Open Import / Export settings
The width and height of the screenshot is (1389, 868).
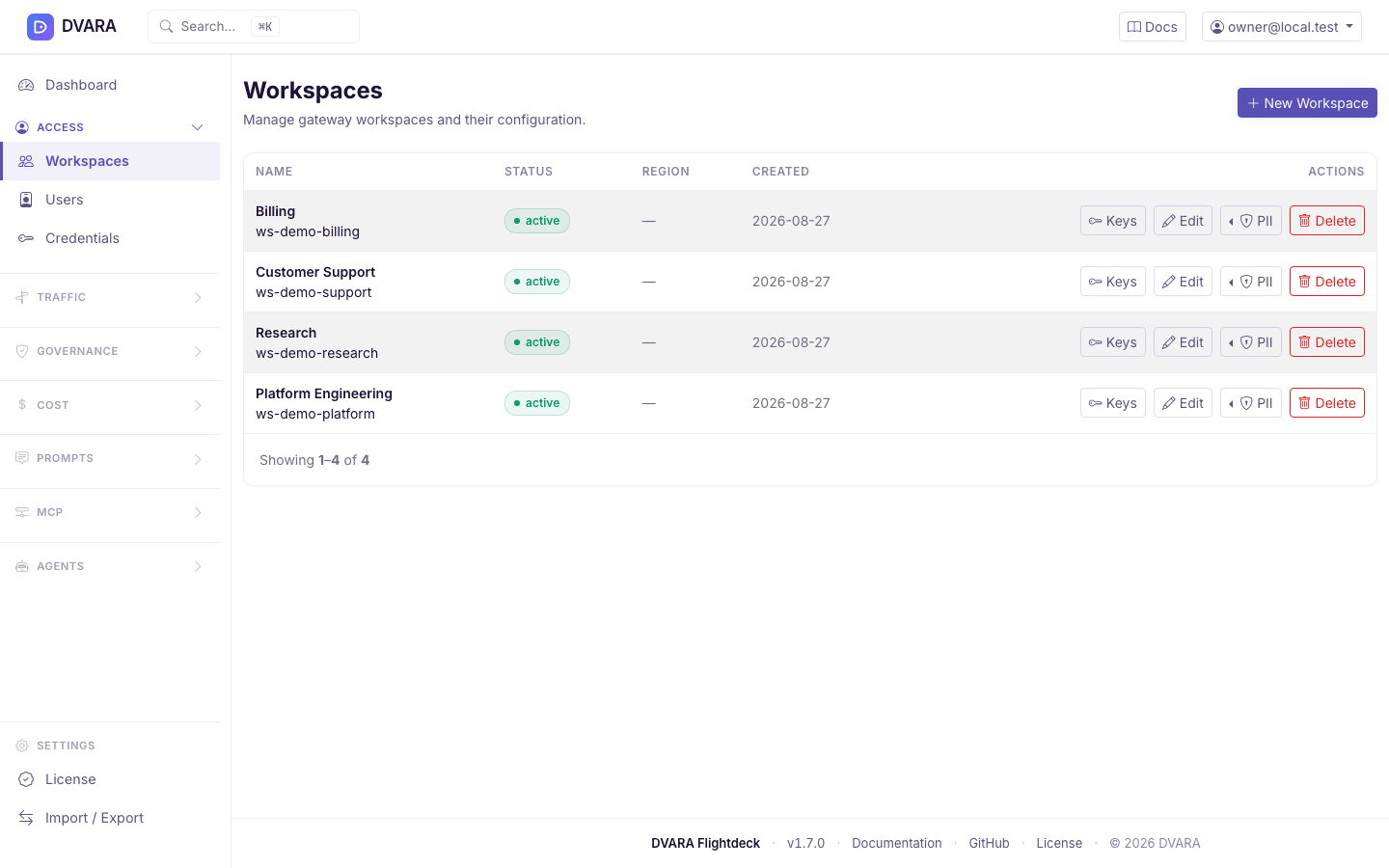pos(110,818)
